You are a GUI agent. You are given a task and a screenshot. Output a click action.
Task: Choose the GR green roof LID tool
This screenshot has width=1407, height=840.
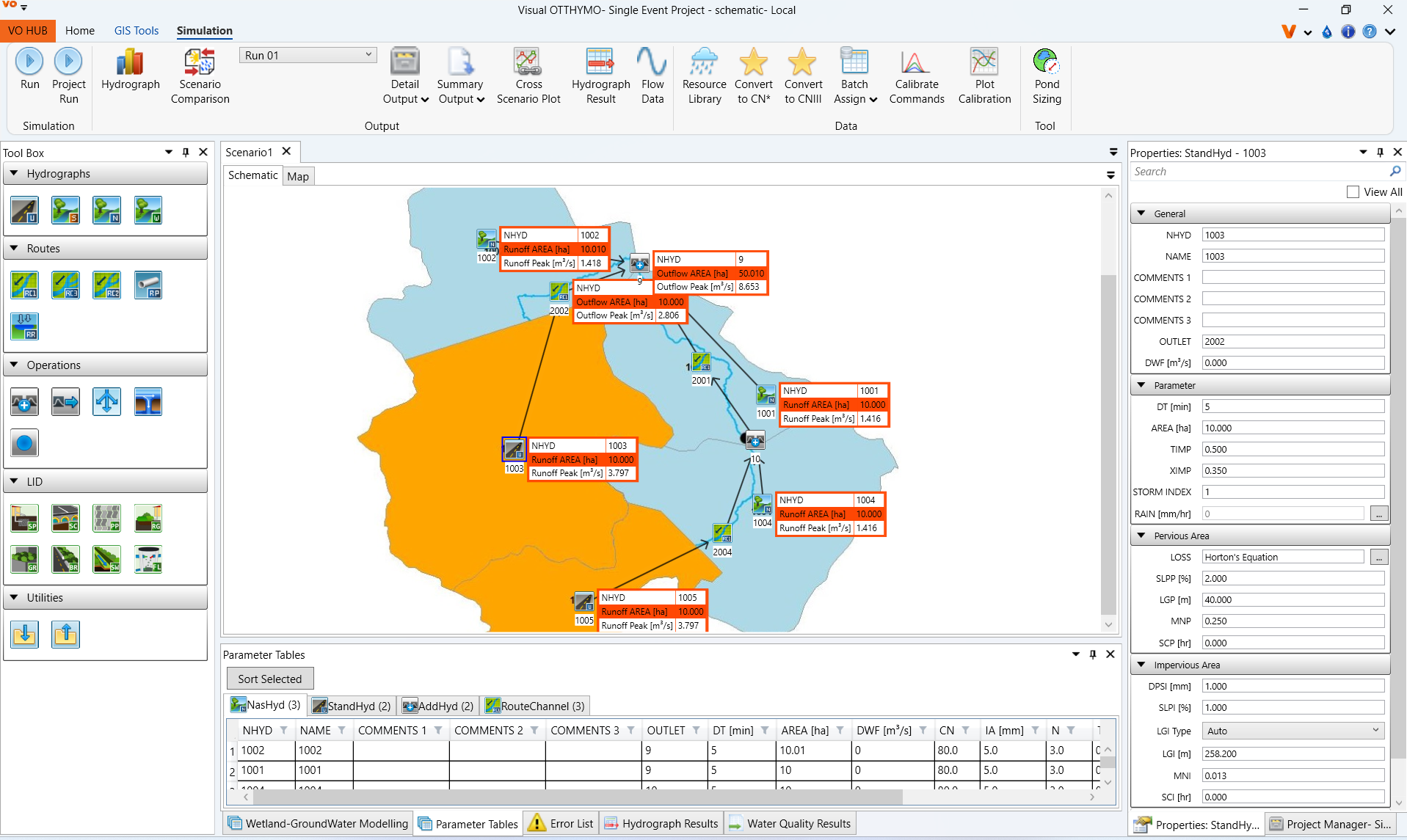coord(24,560)
